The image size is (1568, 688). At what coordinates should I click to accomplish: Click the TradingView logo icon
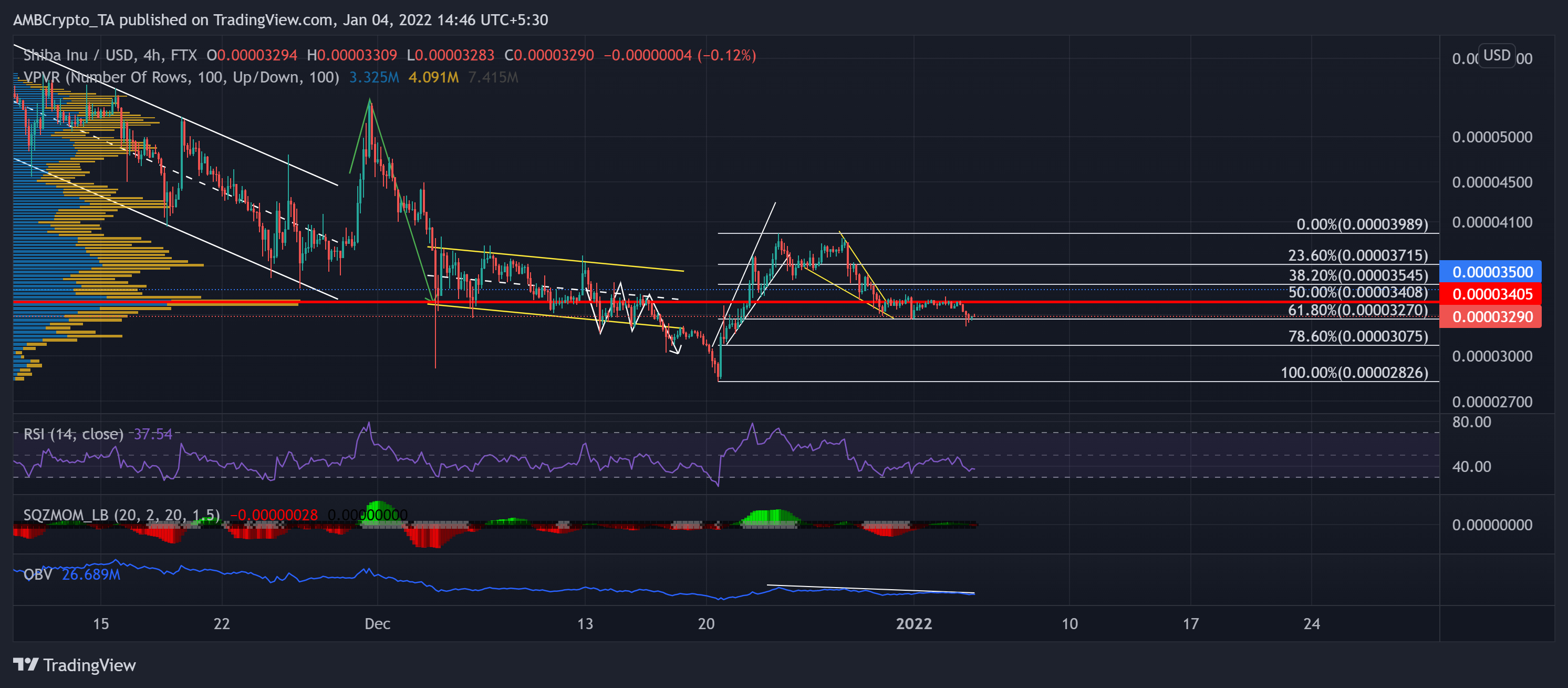[26, 664]
